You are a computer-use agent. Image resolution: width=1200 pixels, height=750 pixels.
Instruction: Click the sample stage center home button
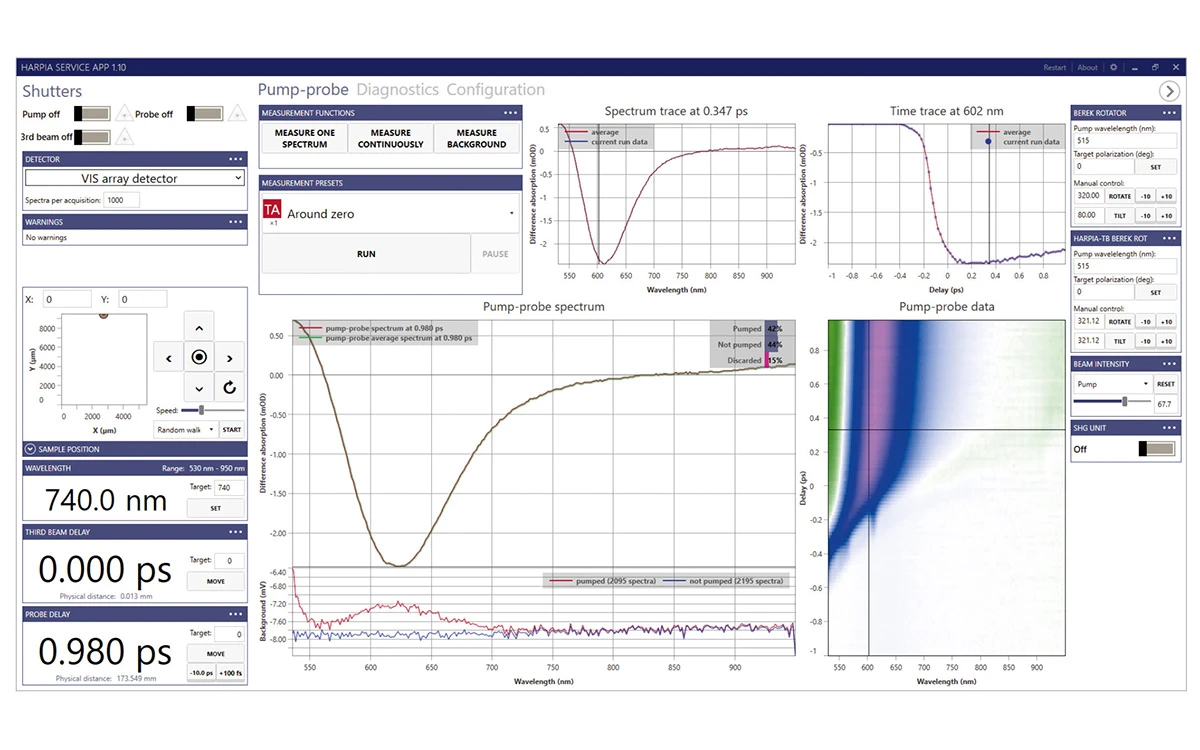pos(199,357)
